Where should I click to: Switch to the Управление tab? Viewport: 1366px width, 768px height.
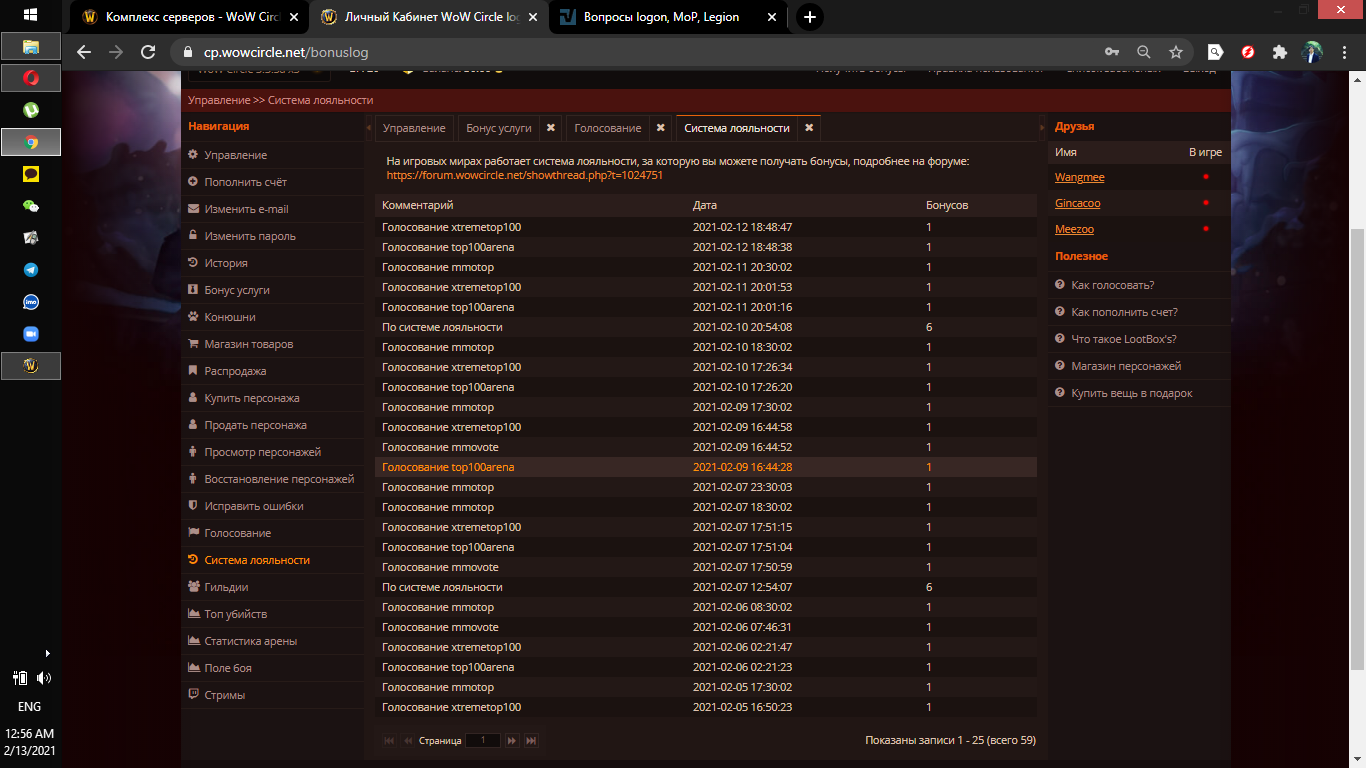point(414,128)
